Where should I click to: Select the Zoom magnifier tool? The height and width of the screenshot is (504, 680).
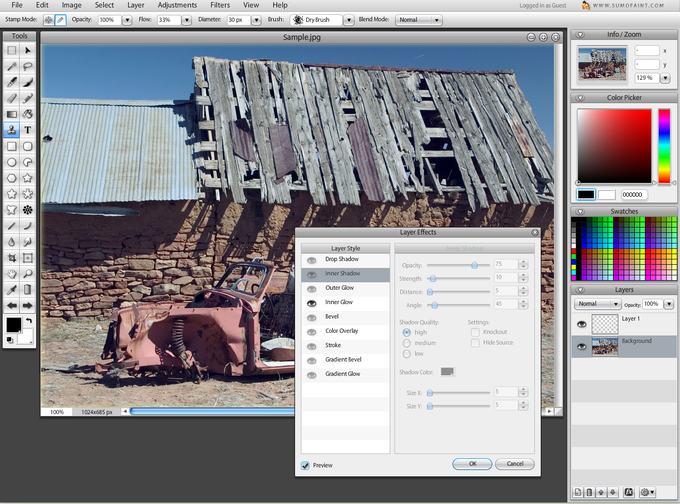pos(27,274)
